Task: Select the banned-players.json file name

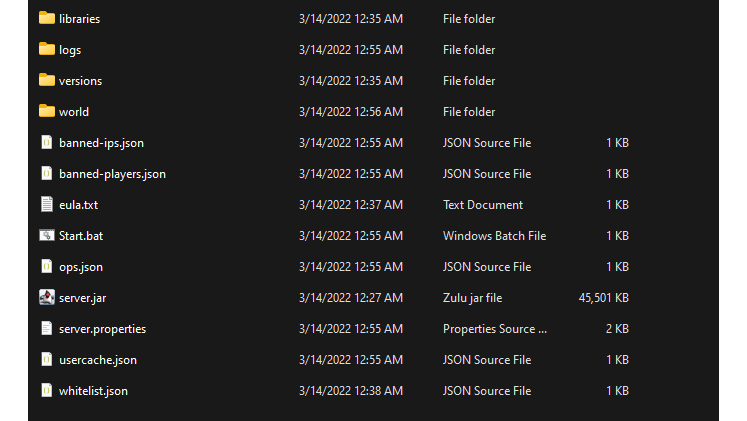Action: click(112, 174)
